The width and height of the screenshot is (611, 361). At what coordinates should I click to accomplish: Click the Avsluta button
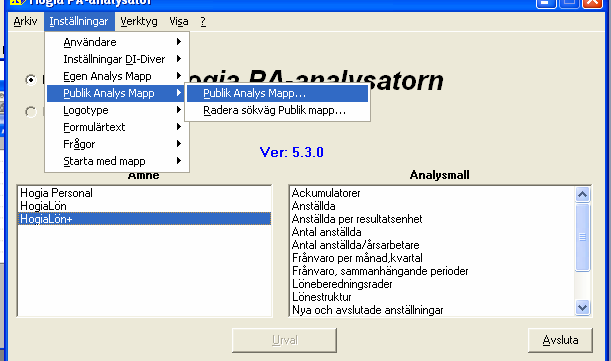(560, 340)
